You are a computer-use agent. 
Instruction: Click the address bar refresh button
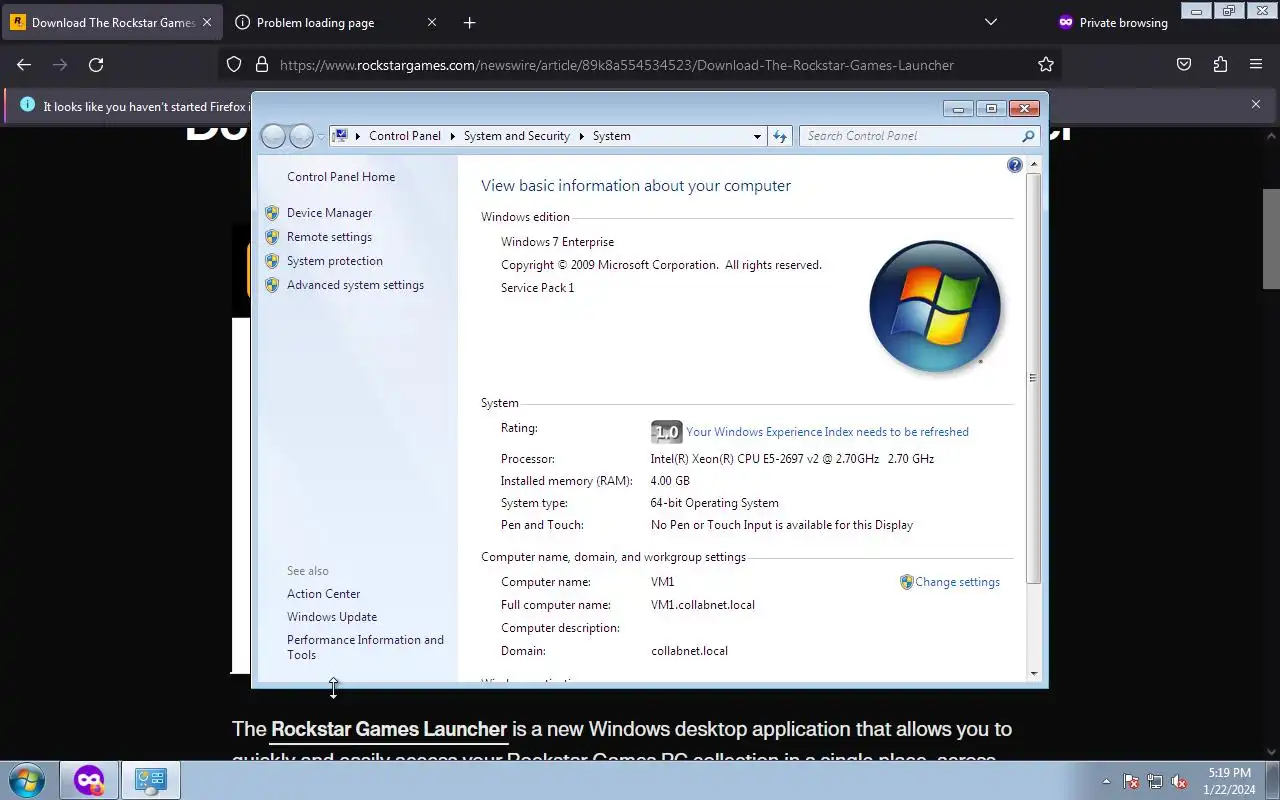coord(780,136)
